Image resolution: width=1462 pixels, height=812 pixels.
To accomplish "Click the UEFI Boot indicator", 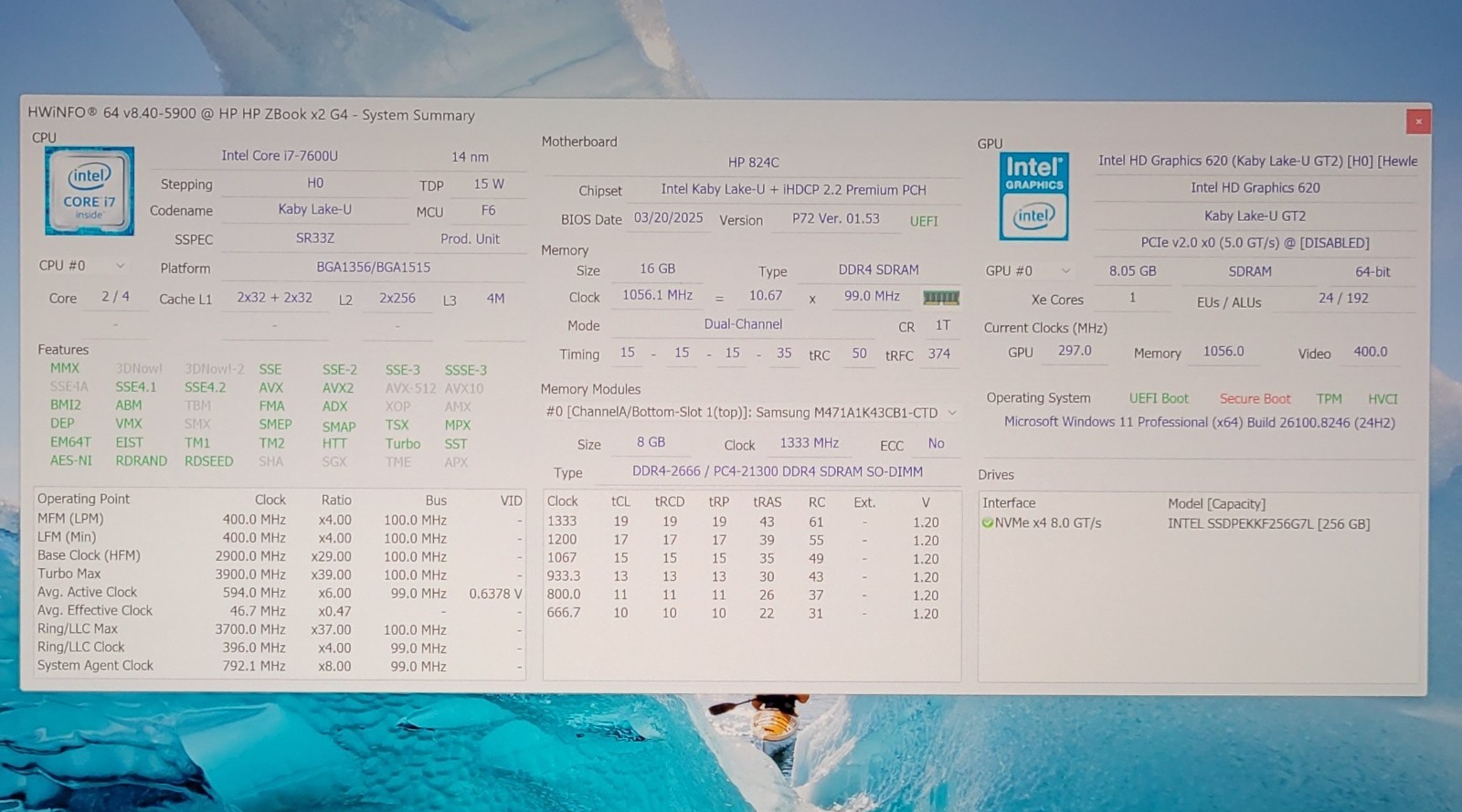I will pos(1159,398).
